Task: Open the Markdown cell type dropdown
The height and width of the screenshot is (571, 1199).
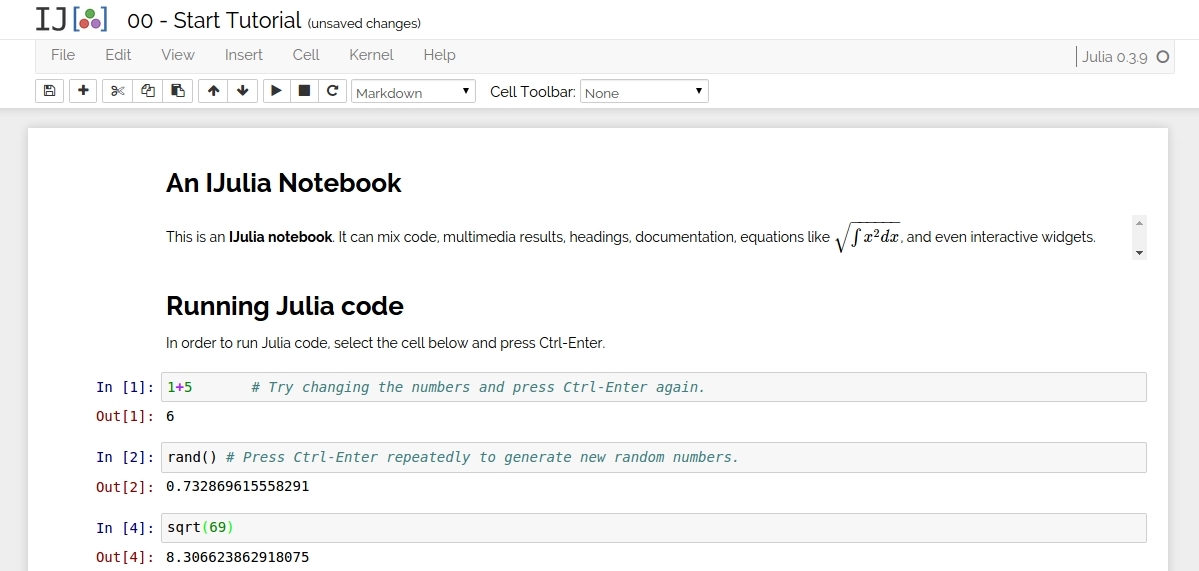Action: [x=413, y=92]
